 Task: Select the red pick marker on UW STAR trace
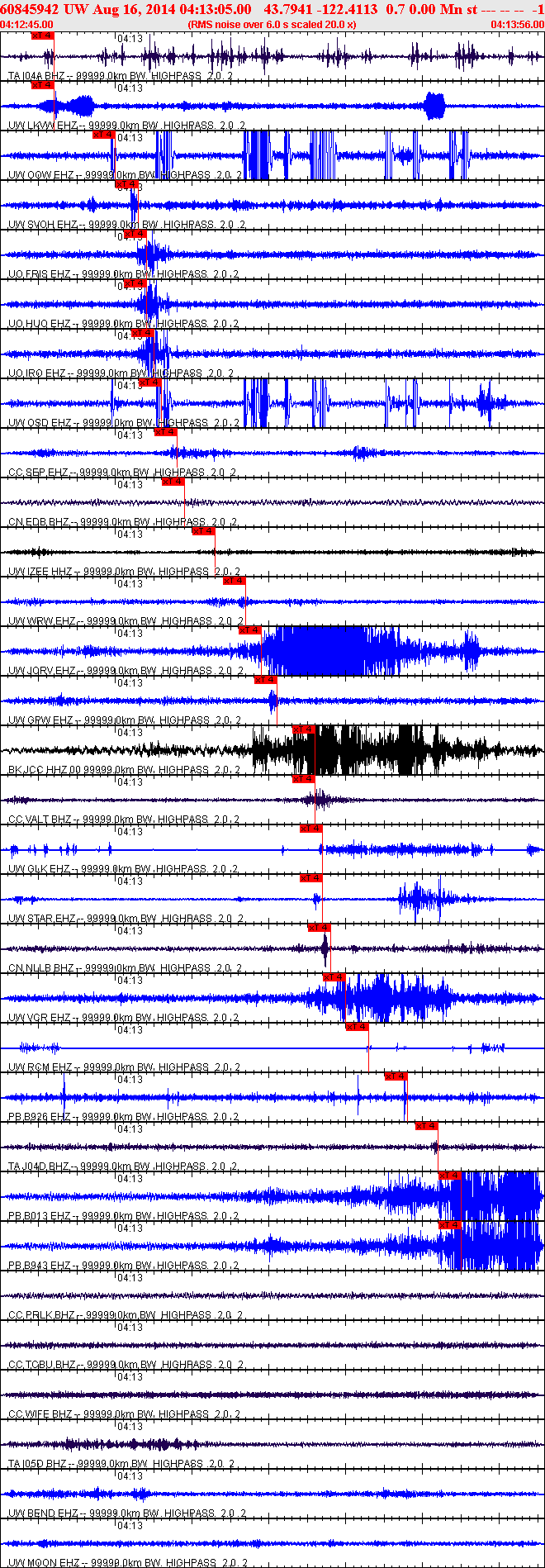click(311, 877)
